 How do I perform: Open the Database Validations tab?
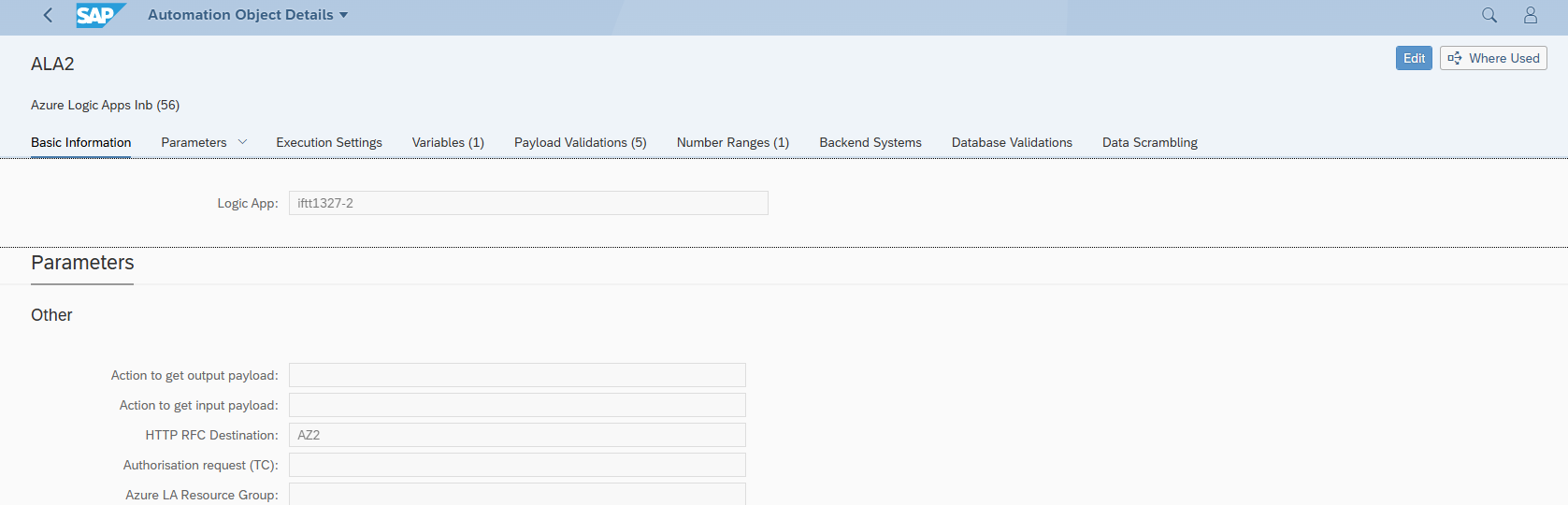tap(1012, 142)
